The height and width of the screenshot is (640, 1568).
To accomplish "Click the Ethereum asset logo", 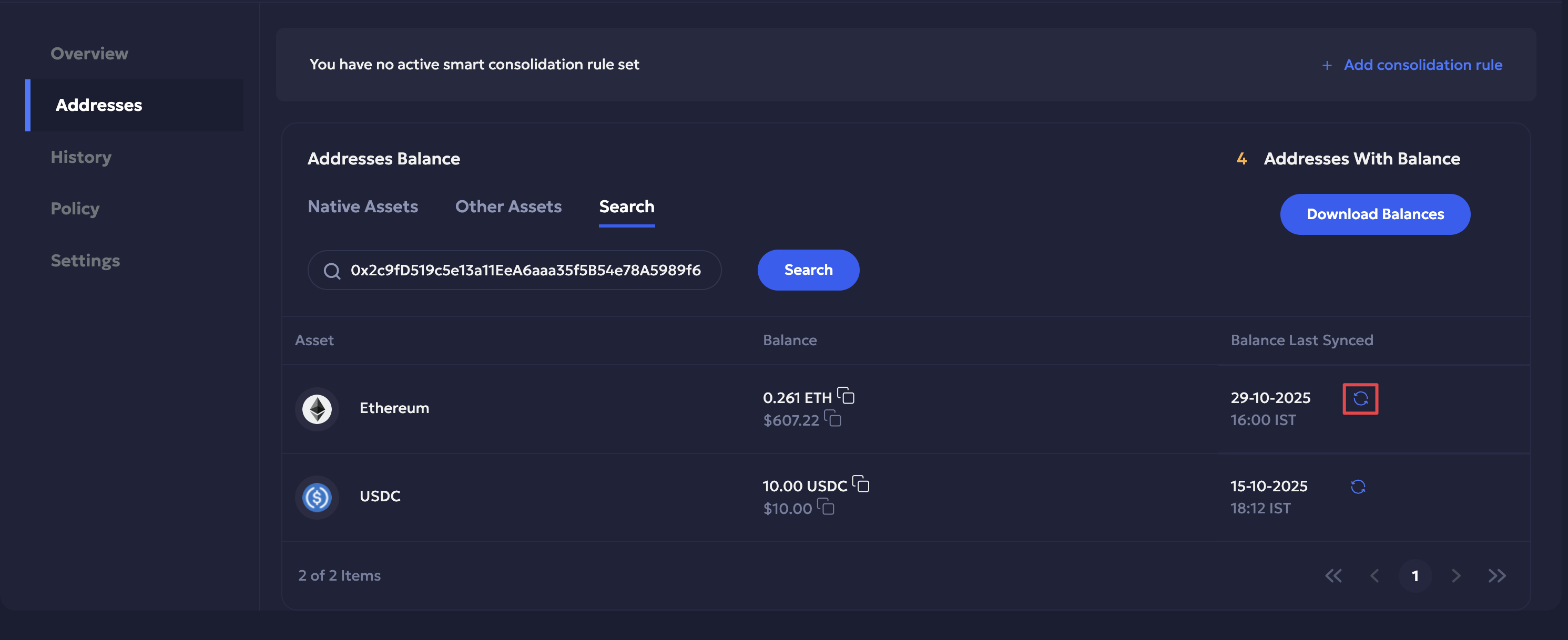I will [317, 408].
